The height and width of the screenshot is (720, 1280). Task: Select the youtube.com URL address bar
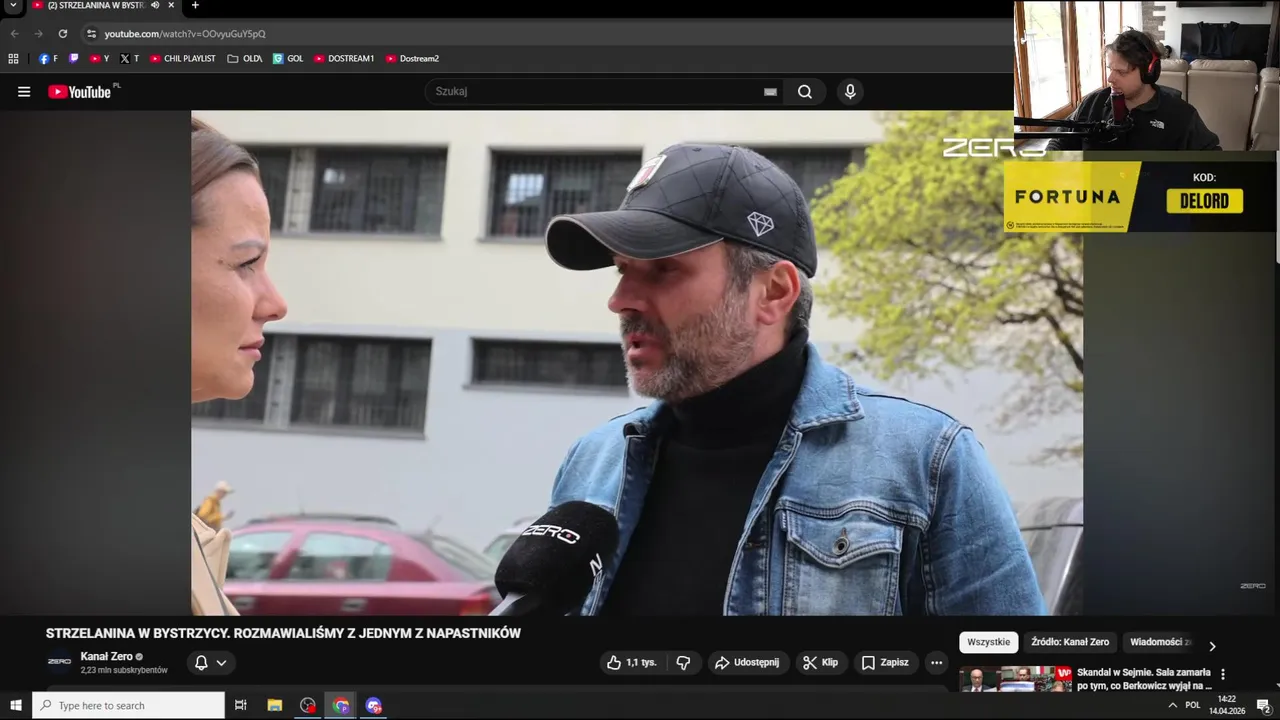(185, 34)
